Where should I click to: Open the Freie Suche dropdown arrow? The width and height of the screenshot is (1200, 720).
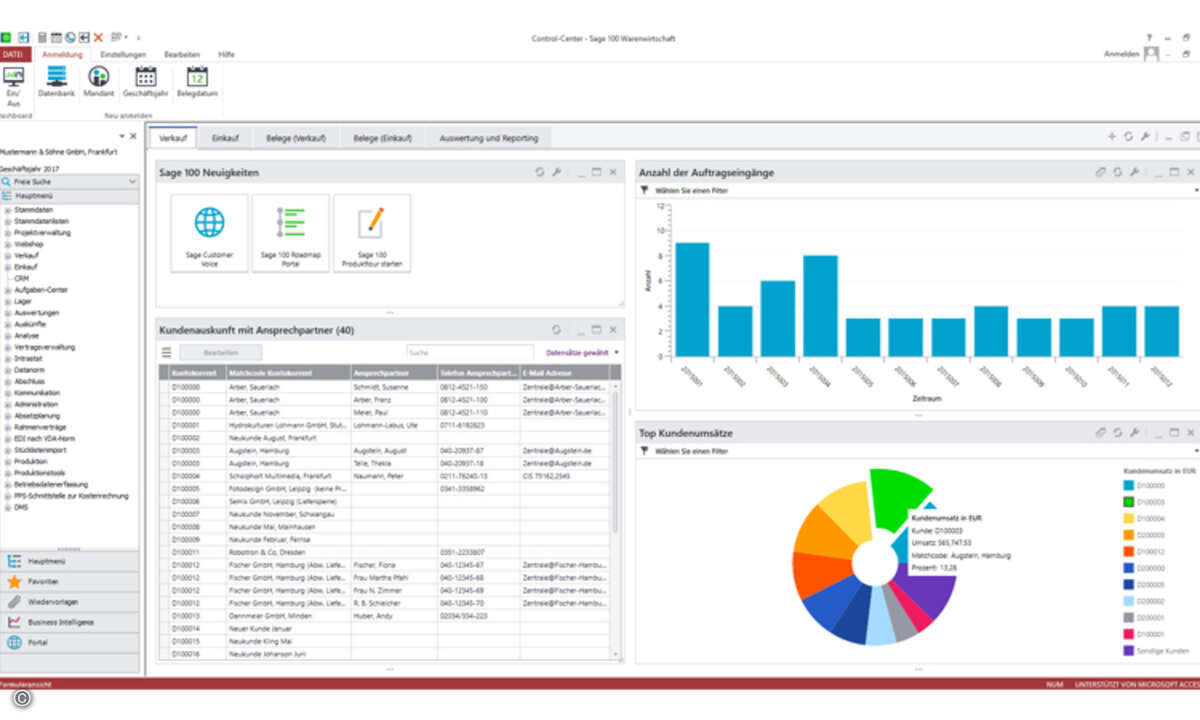coord(133,182)
